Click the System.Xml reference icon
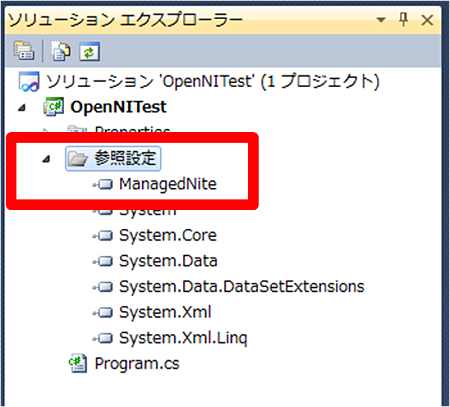 pyautogui.click(x=104, y=312)
